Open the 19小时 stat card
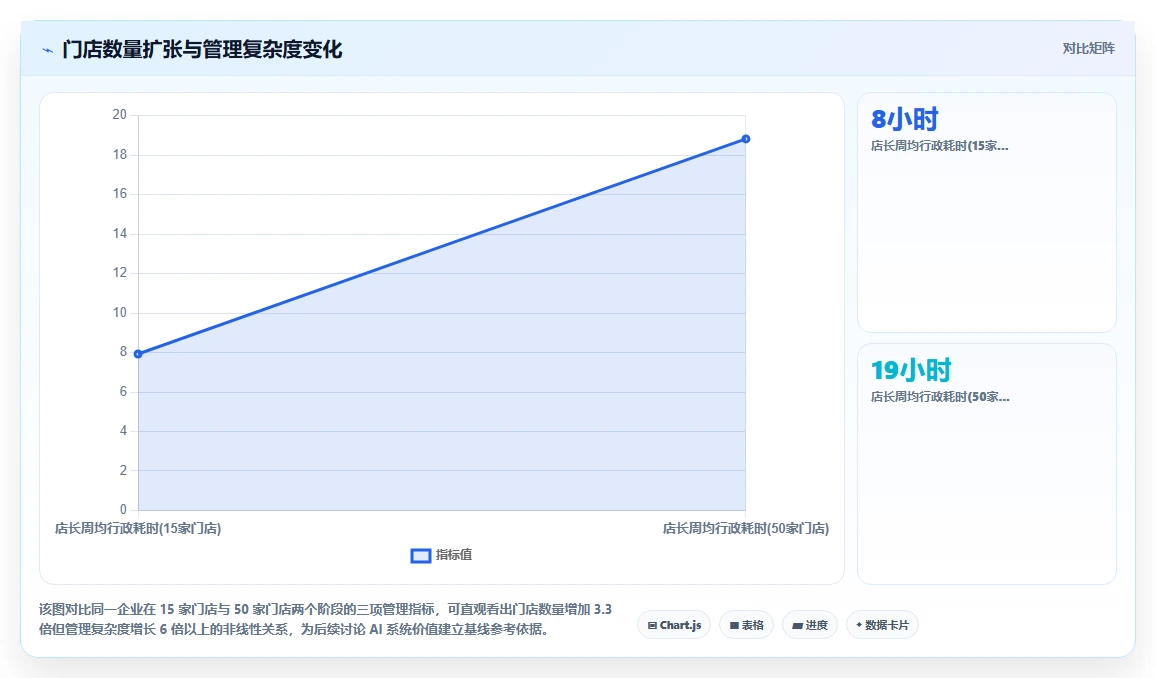Viewport: 1156px width, 678px height. coord(986,464)
